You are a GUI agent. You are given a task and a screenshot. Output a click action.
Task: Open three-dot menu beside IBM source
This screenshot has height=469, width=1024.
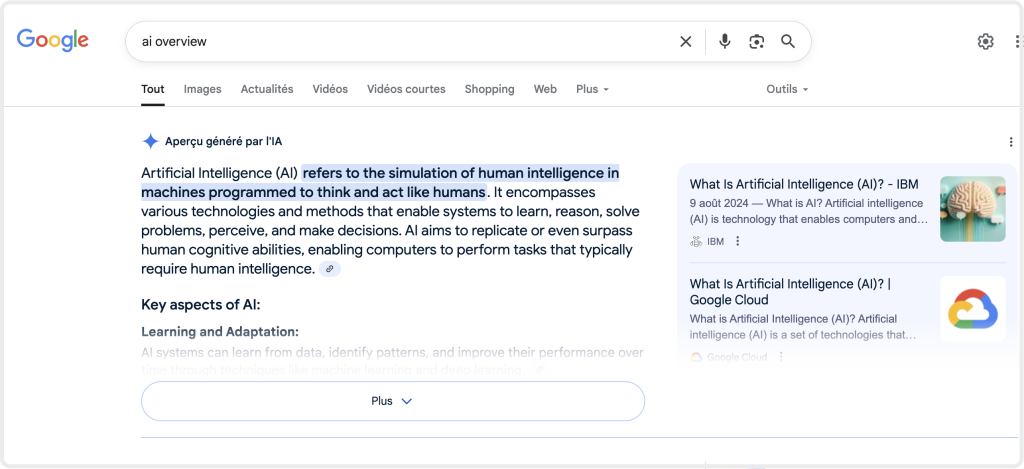coord(738,241)
